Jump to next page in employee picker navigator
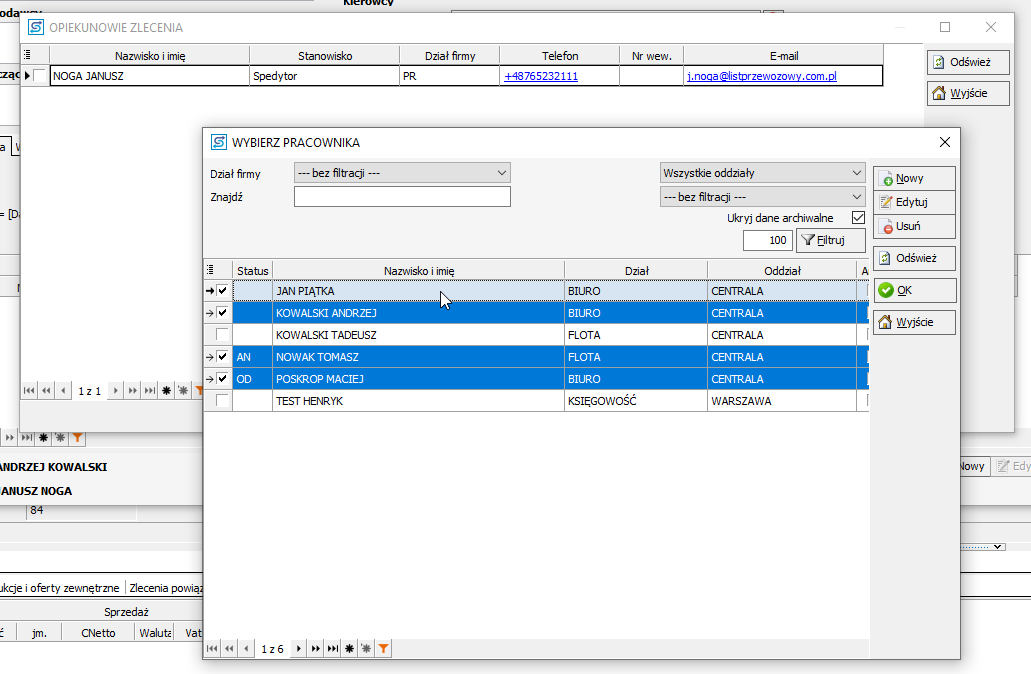Image resolution: width=1031 pixels, height=674 pixels. [316, 649]
